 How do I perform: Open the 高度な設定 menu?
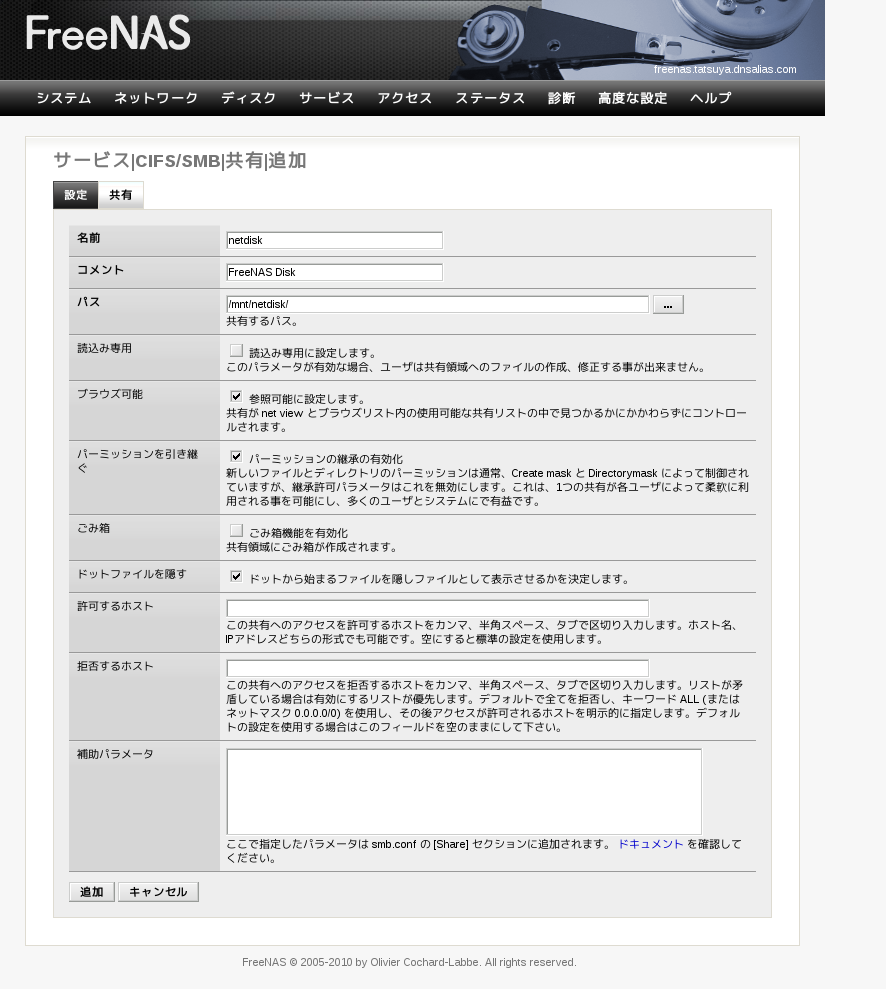(x=632, y=98)
